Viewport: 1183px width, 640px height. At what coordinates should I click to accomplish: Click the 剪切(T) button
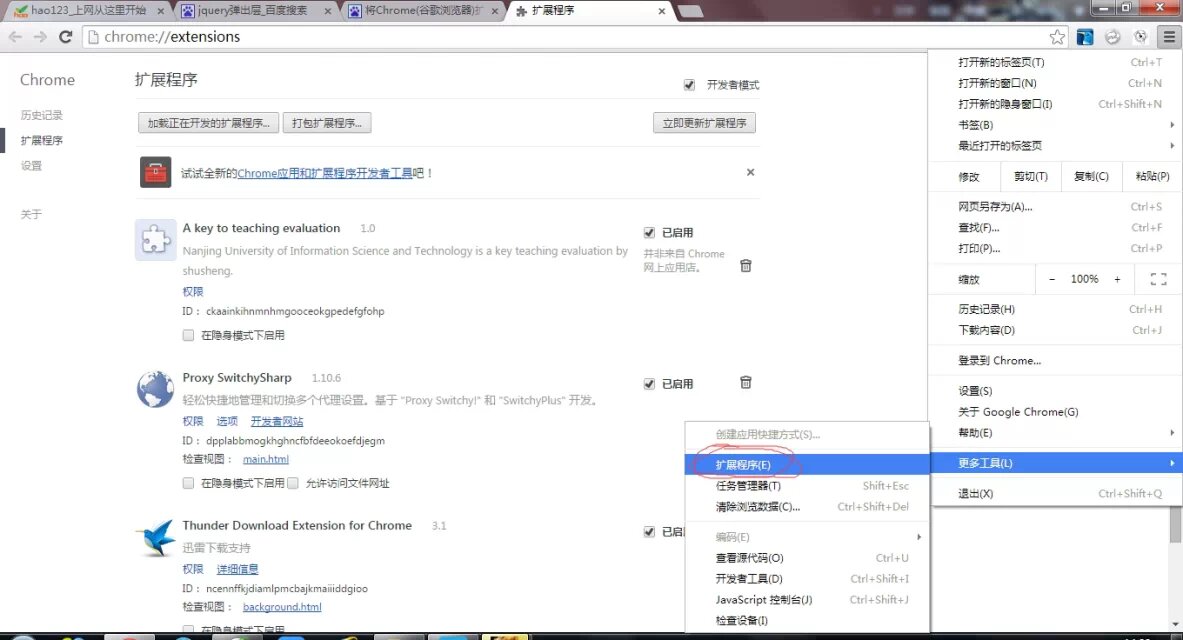pyautogui.click(x=1030, y=176)
